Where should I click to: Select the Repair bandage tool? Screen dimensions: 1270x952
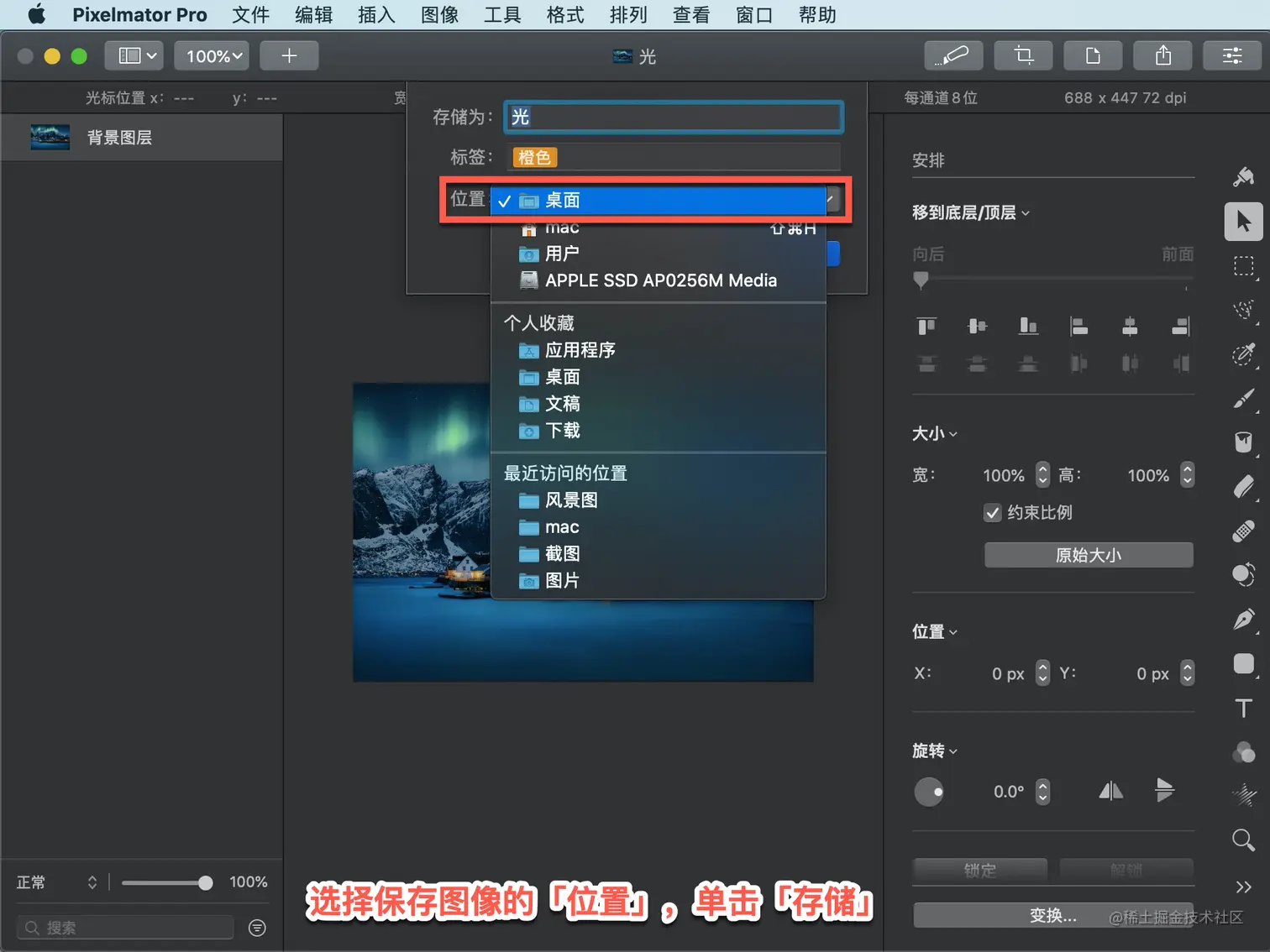(x=1244, y=531)
